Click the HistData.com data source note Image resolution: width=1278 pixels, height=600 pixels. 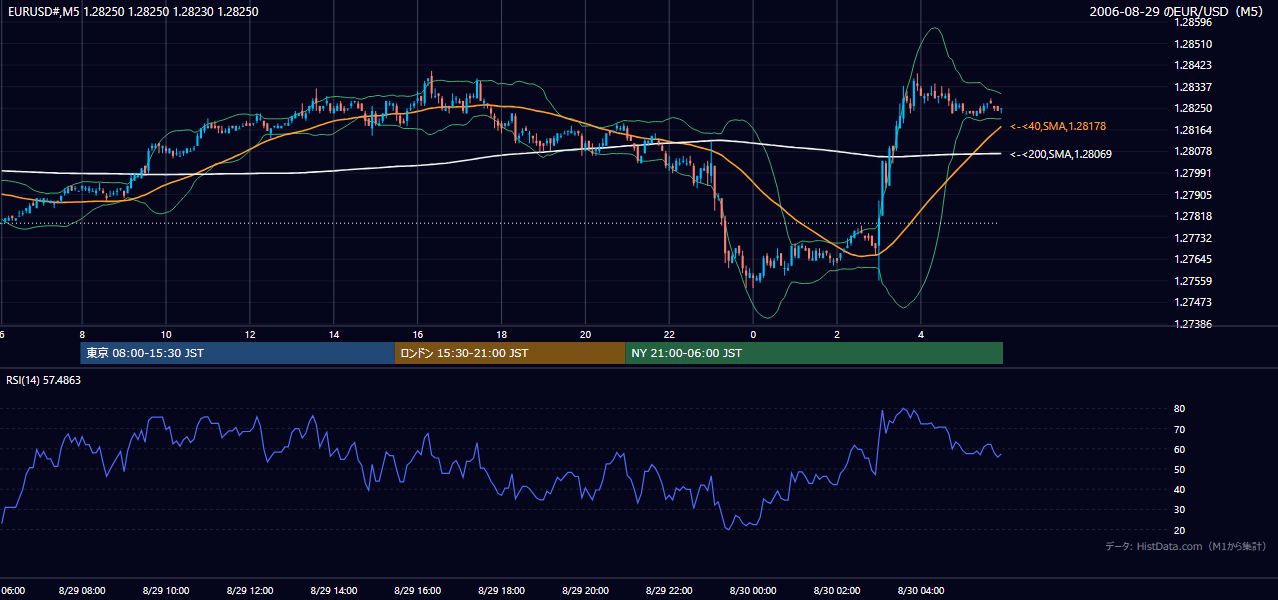click(1186, 546)
